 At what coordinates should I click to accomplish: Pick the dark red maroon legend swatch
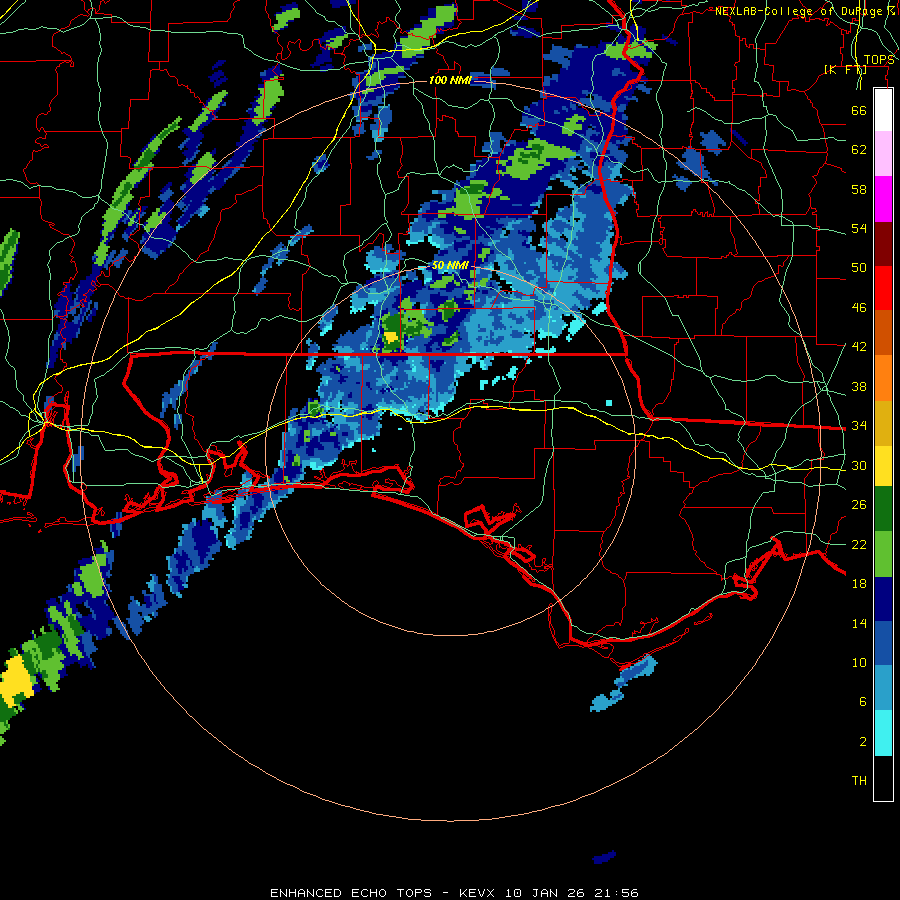point(883,244)
